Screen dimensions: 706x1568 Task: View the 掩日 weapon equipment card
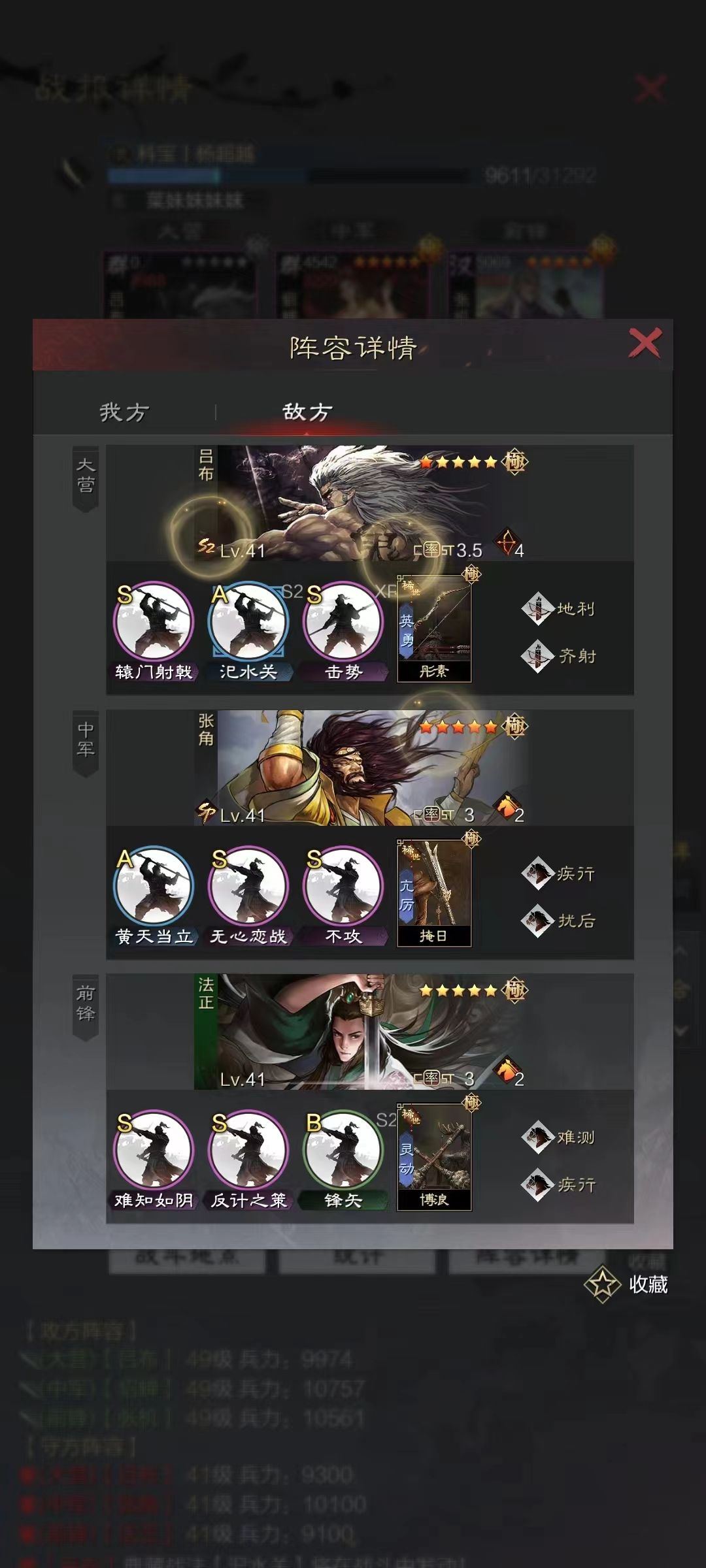tap(435, 893)
